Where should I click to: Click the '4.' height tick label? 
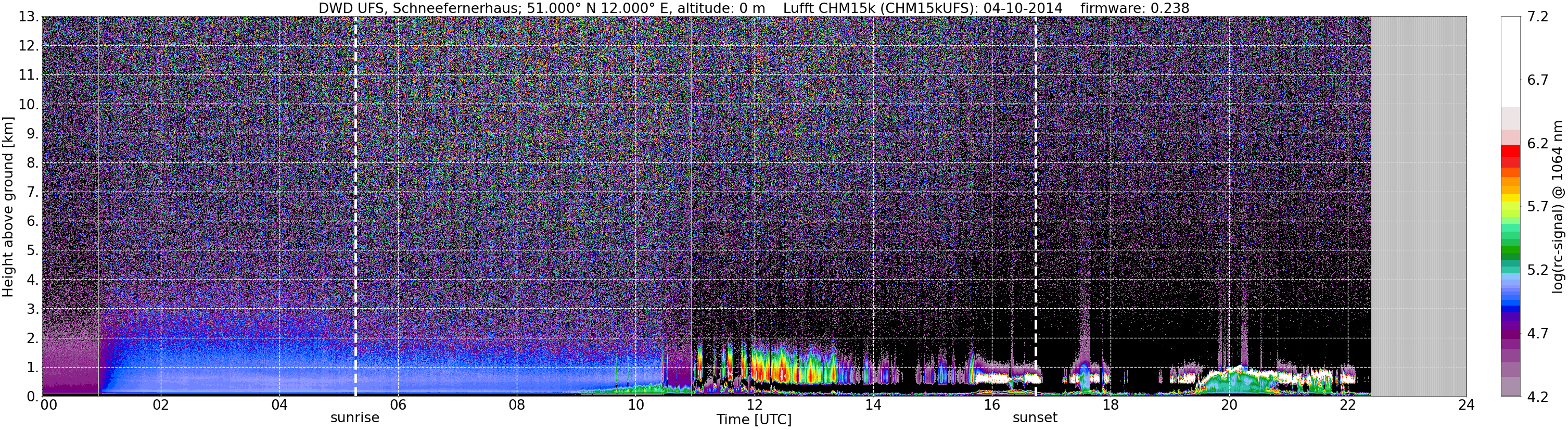point(33,280)
